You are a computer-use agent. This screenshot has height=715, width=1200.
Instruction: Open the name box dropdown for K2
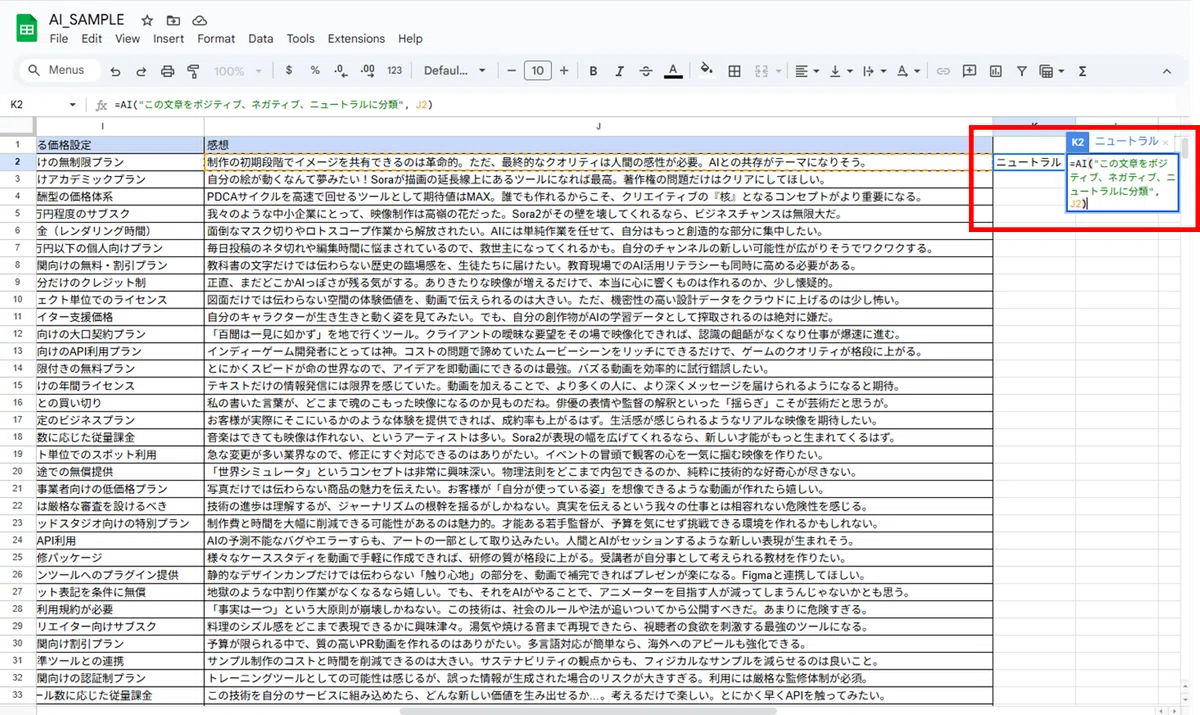(72, 105)
